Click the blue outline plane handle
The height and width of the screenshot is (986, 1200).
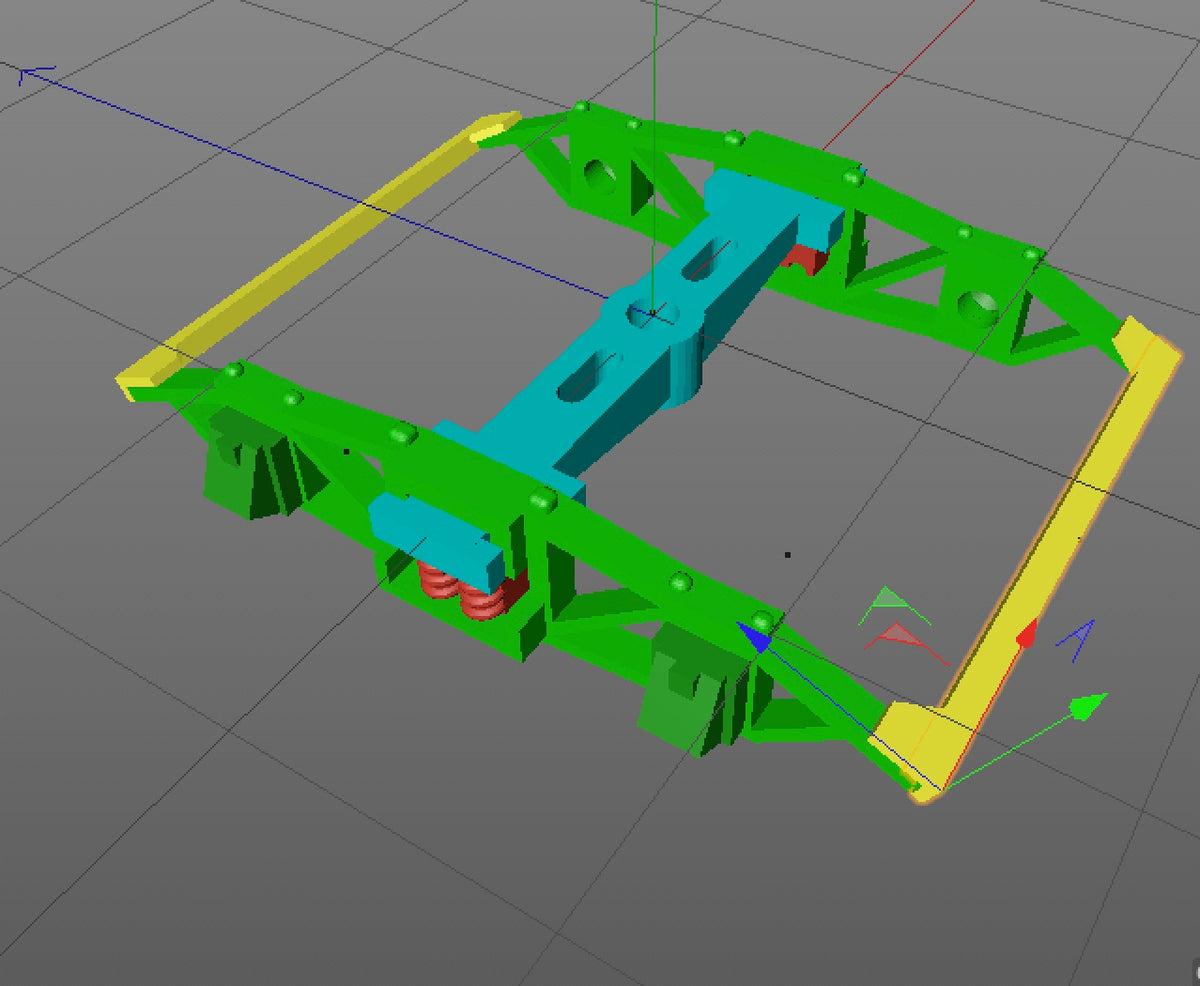pos(1076,640)
